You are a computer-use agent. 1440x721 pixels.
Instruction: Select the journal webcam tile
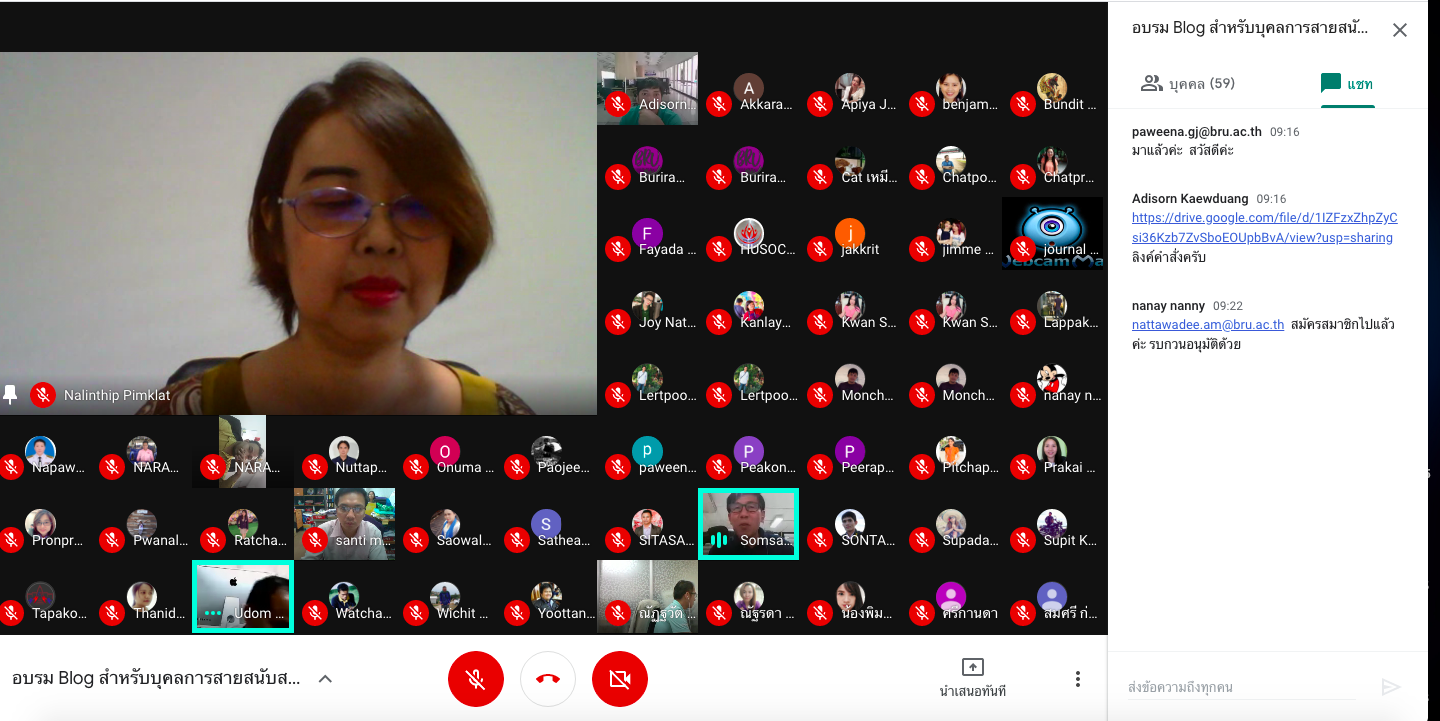pyautogui.click(x=1052, y=233)
